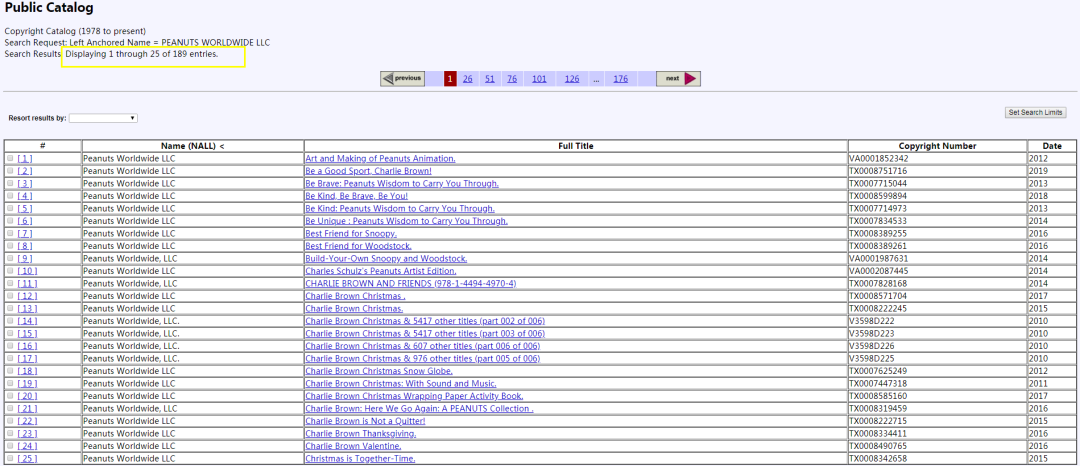Click current page number 1
The image size is (1080, 466).
coord(450,79)
